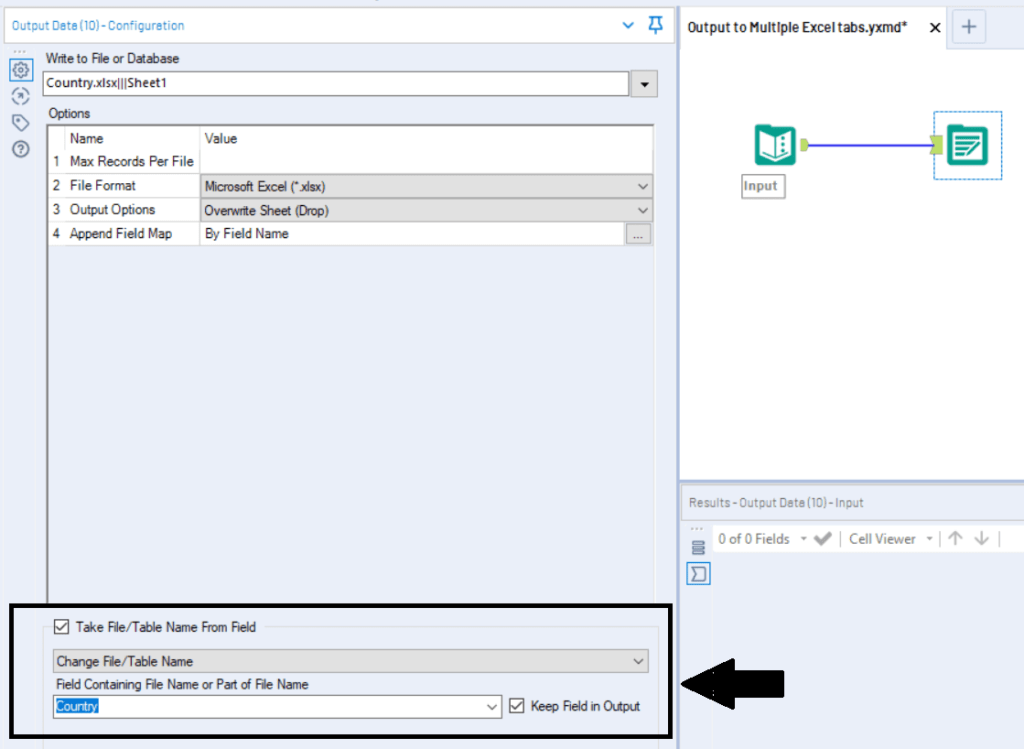Click the metadata icon in Results panel
This screenshot has height=749, width=1024.
point(697,546)
